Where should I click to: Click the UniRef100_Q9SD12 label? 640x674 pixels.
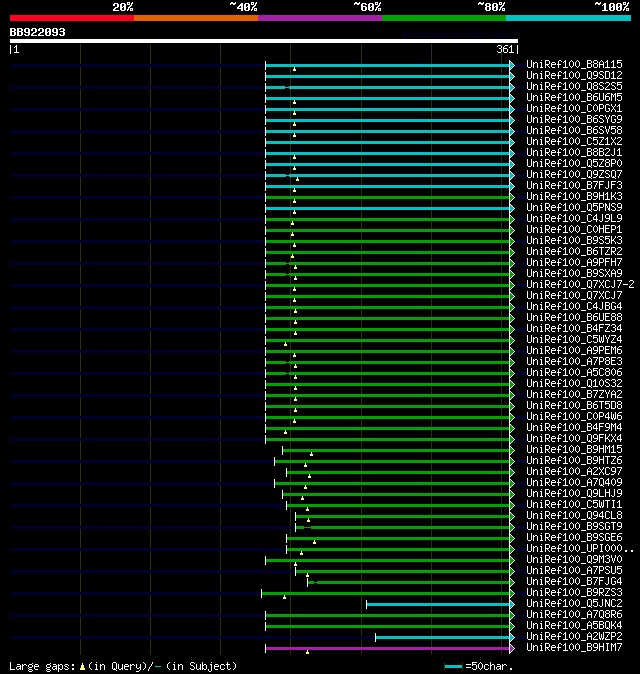[x=574, y=76]
